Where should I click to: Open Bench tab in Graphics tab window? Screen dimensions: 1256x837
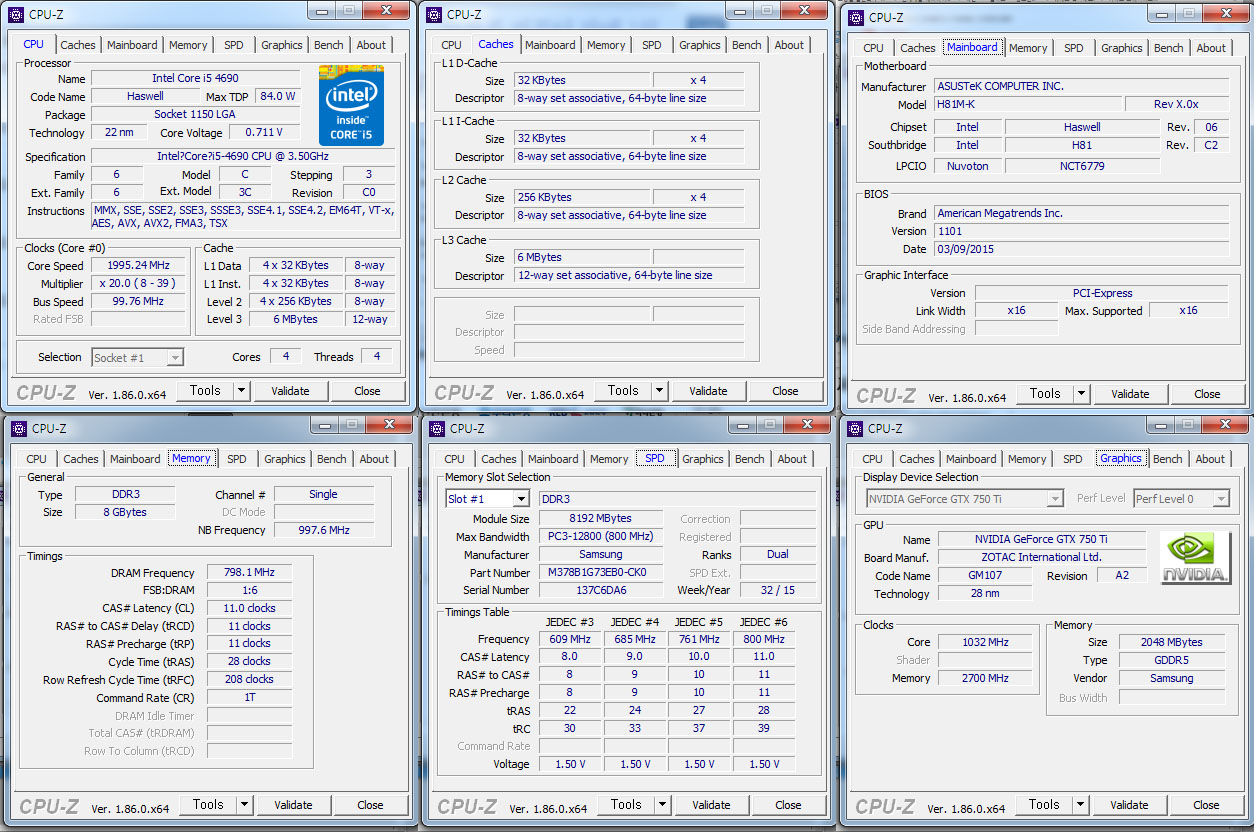[1167, 459]
